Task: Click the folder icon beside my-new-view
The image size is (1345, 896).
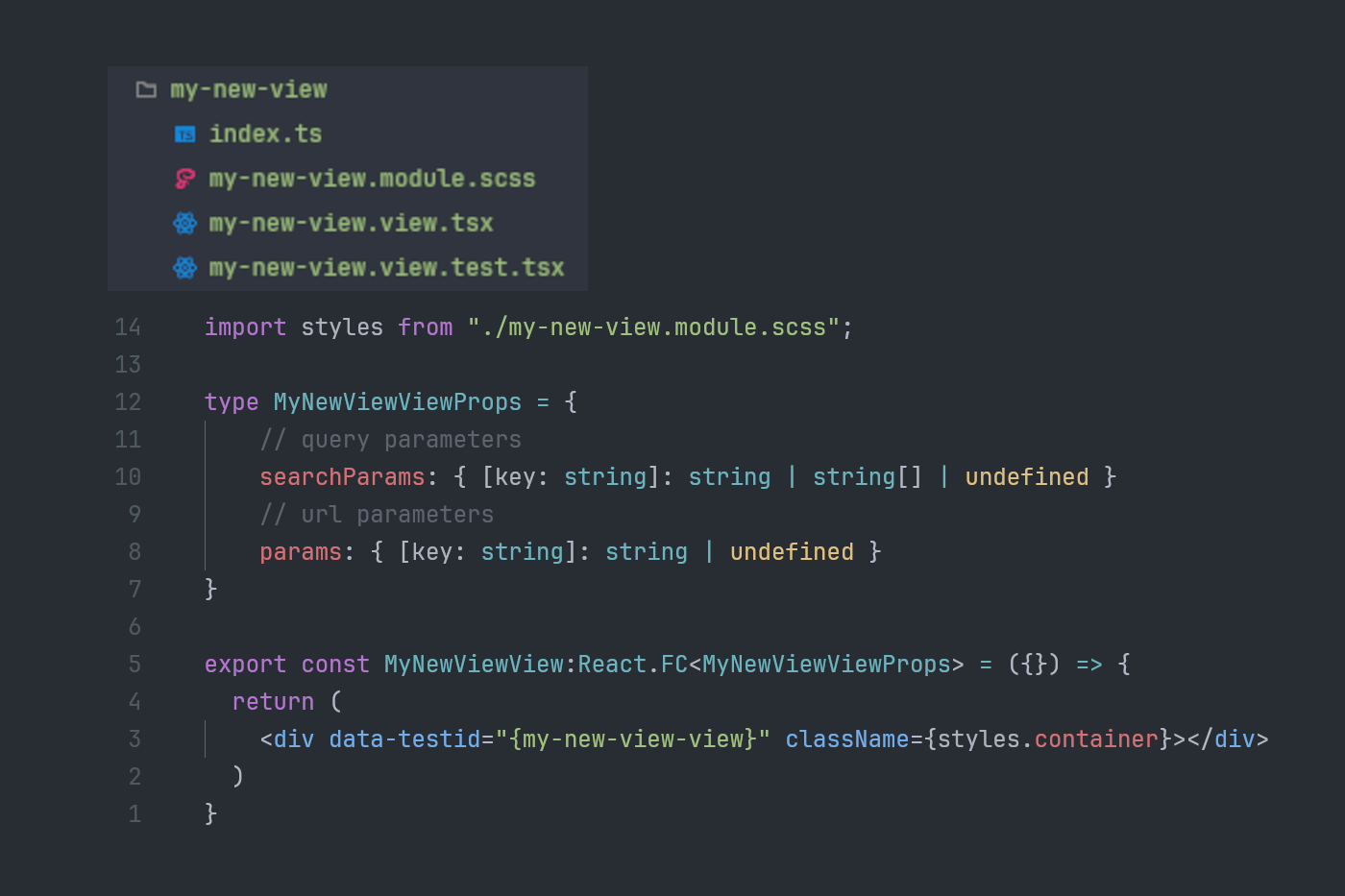Action: point(146,90)
